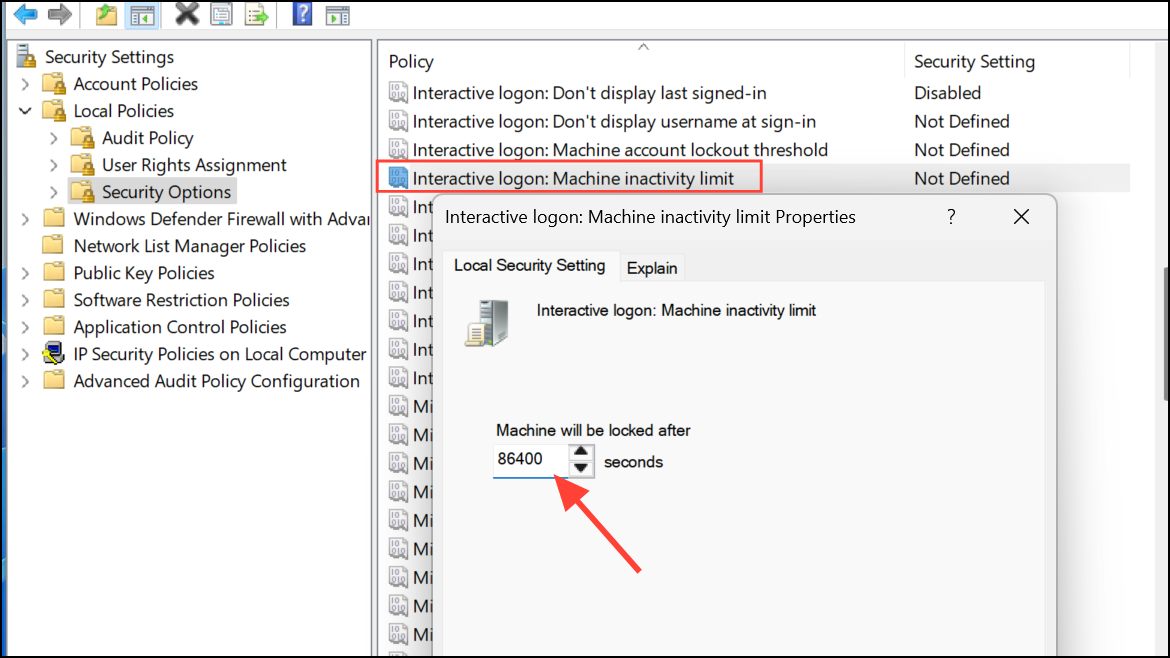Image resolution: width=1170 pixels, height=658 pixels.
Task: Toggle the Show/Hide Console Tree icon
Action: (142, 15)
